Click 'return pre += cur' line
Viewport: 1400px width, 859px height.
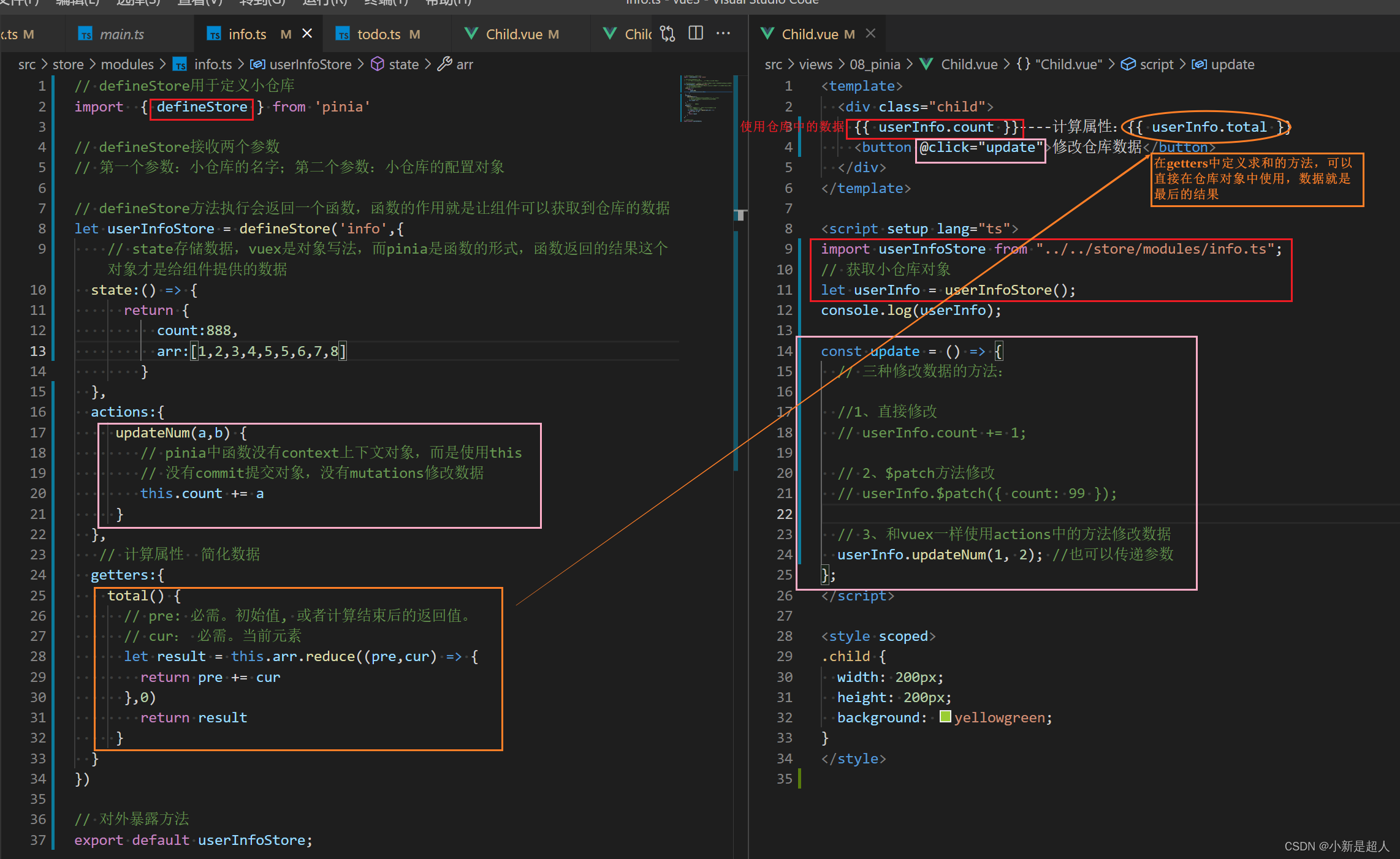pyautogui.click(x=210, y=677)
